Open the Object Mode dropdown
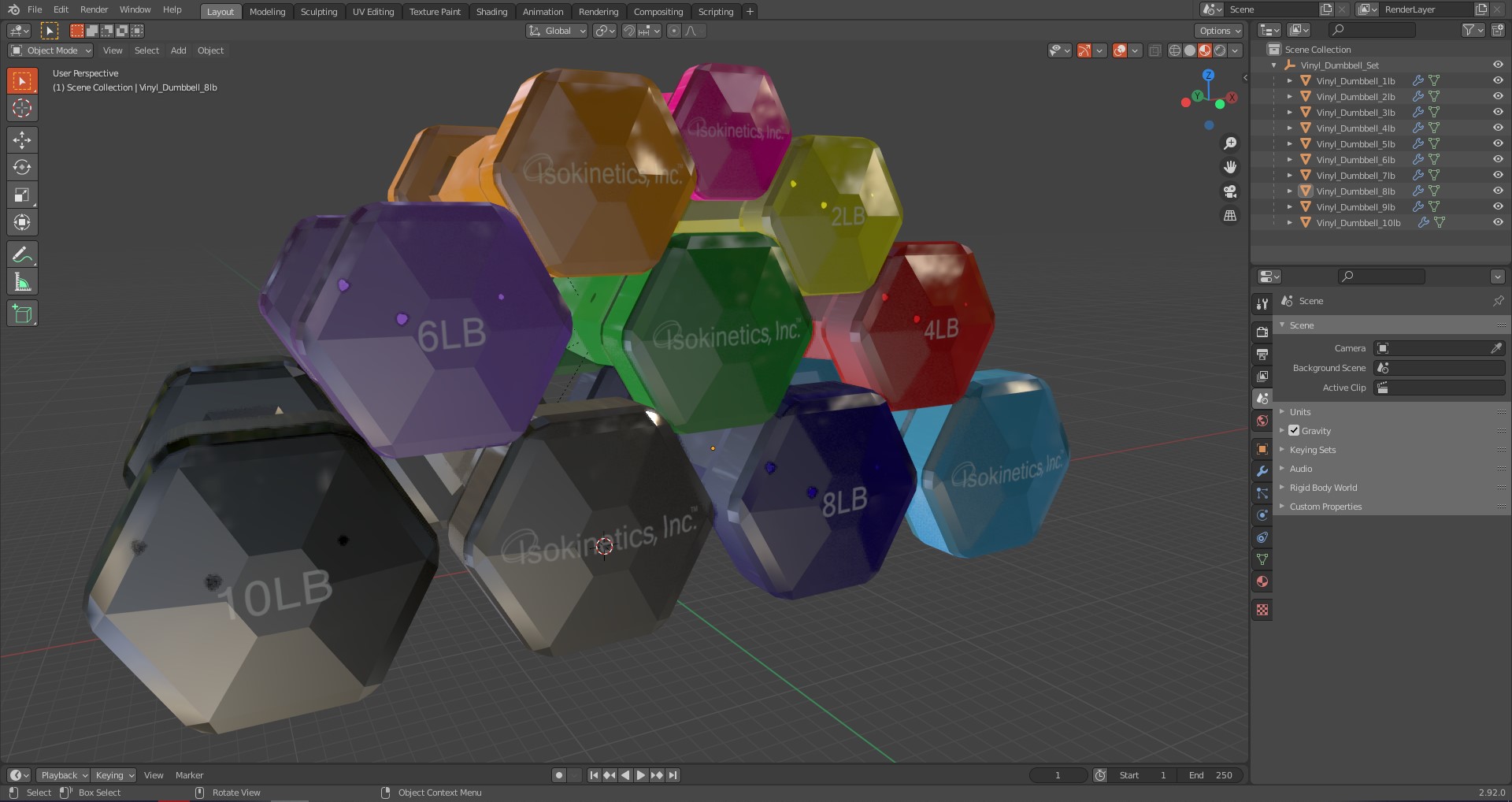 coord(50,50)
